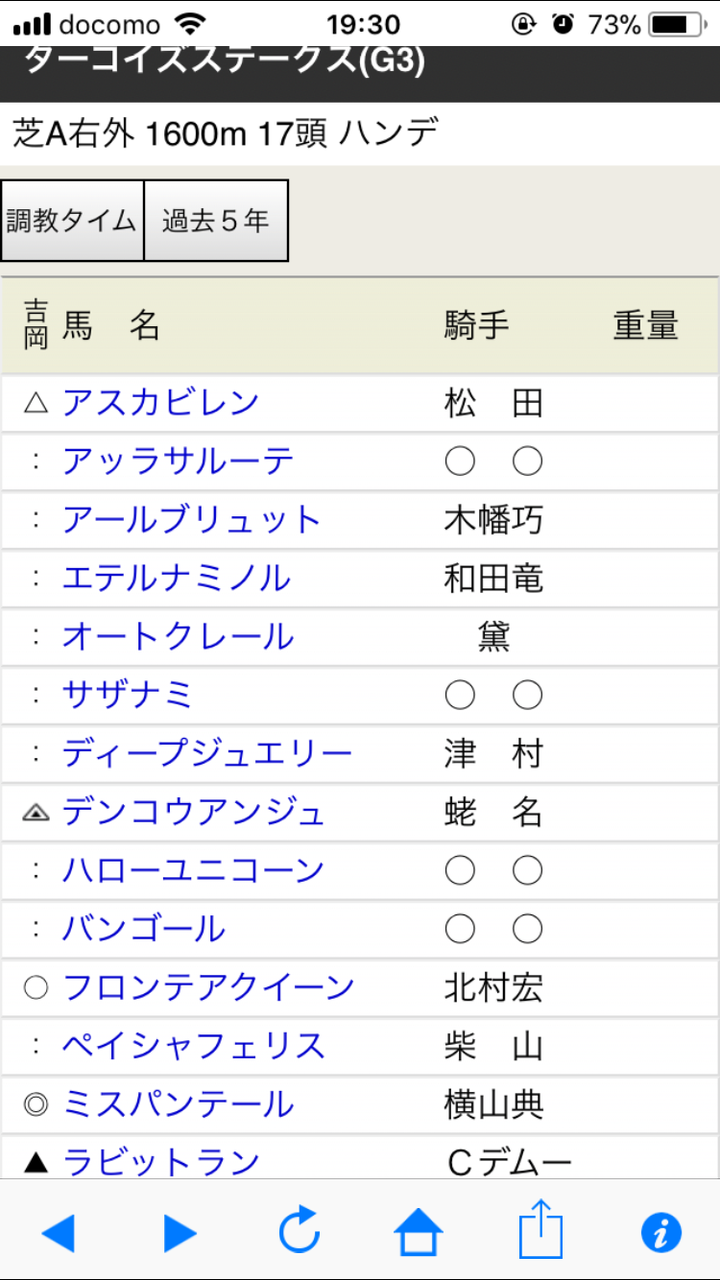Select フロンテアクイーン horse link
The height and width of the screenshot is (1280, 720).
pyautogui.click(x=208, y=987)
